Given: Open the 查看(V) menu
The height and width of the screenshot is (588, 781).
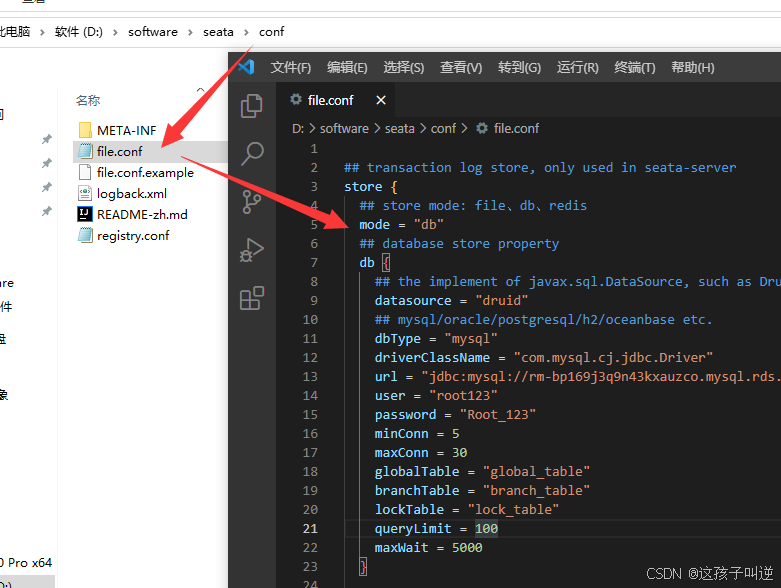Looking at the screenshot, I should pos(461,67).
